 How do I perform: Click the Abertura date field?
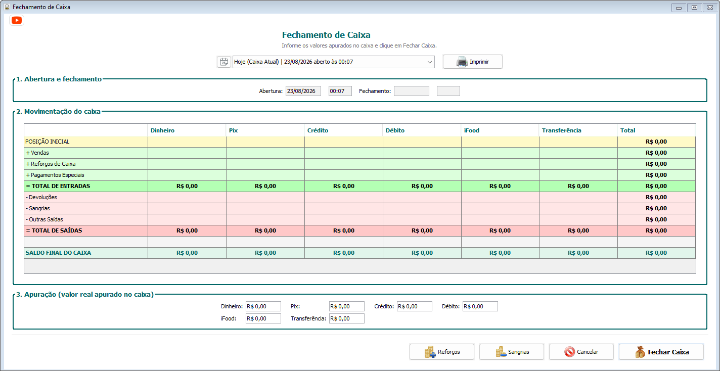(303, 91)
